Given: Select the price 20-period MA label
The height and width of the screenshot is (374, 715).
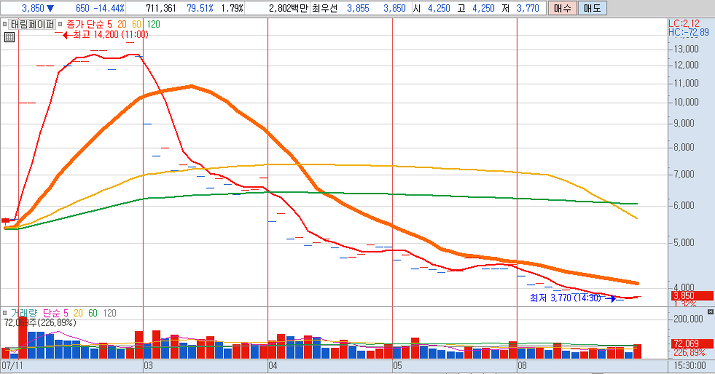Looking at the screenshot, I should tap(122, 24).
